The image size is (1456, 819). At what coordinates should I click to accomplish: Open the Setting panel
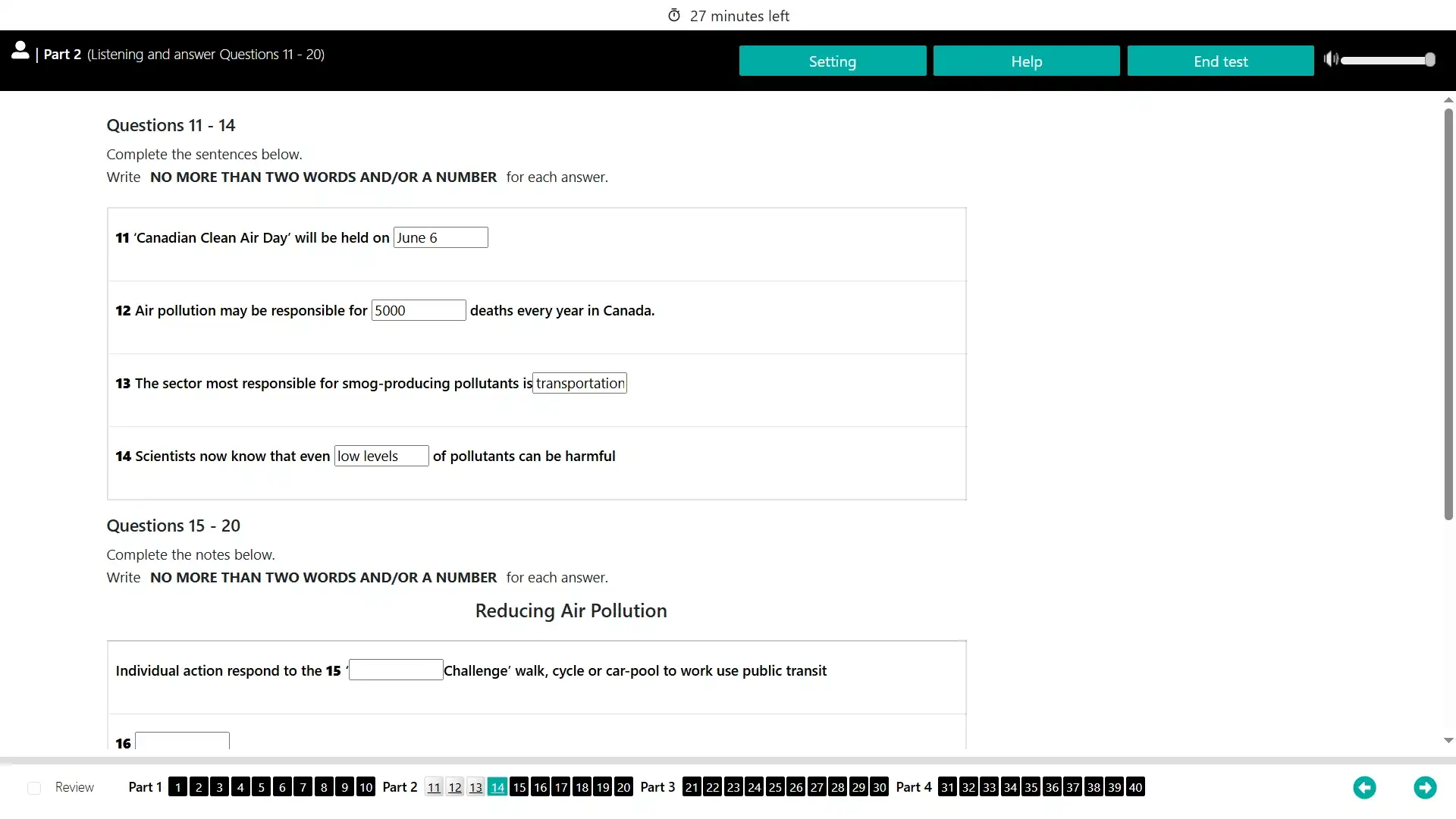[x=832, y=61]
